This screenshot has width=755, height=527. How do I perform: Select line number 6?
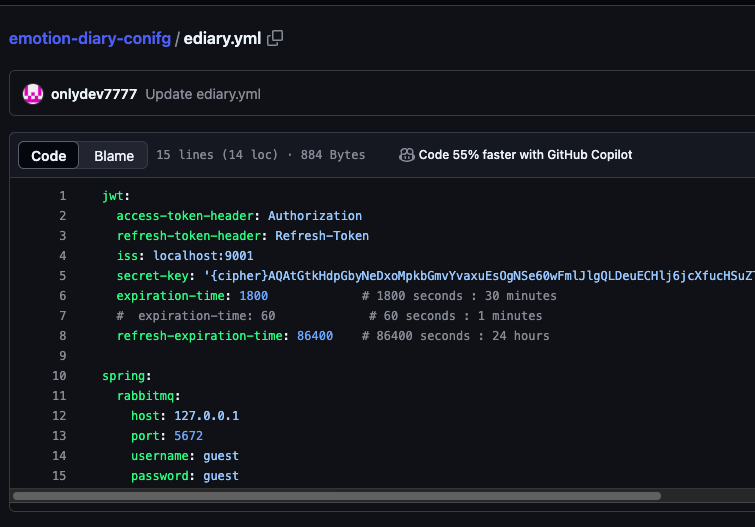tap(63, 296)
